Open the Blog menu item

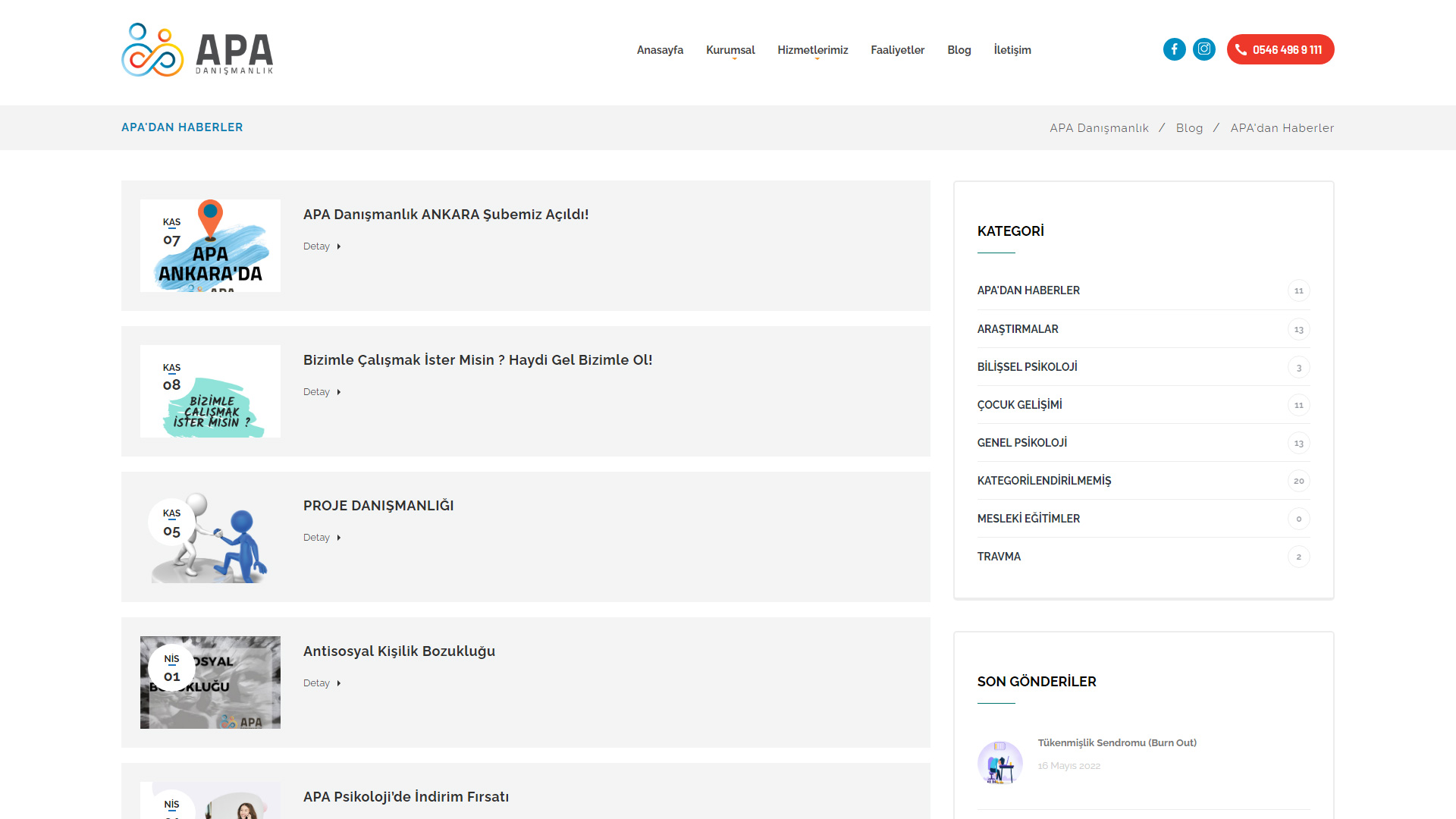(959, 50)
